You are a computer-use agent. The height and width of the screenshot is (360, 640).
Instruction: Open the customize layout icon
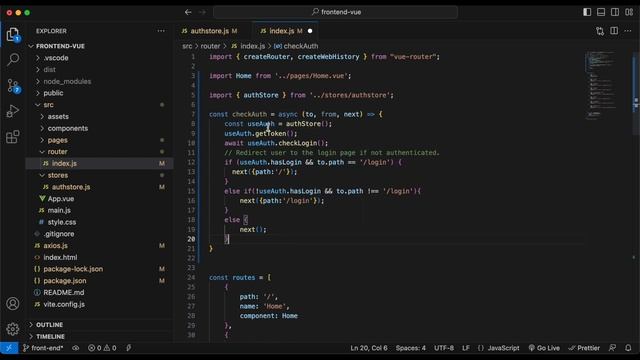629,12
